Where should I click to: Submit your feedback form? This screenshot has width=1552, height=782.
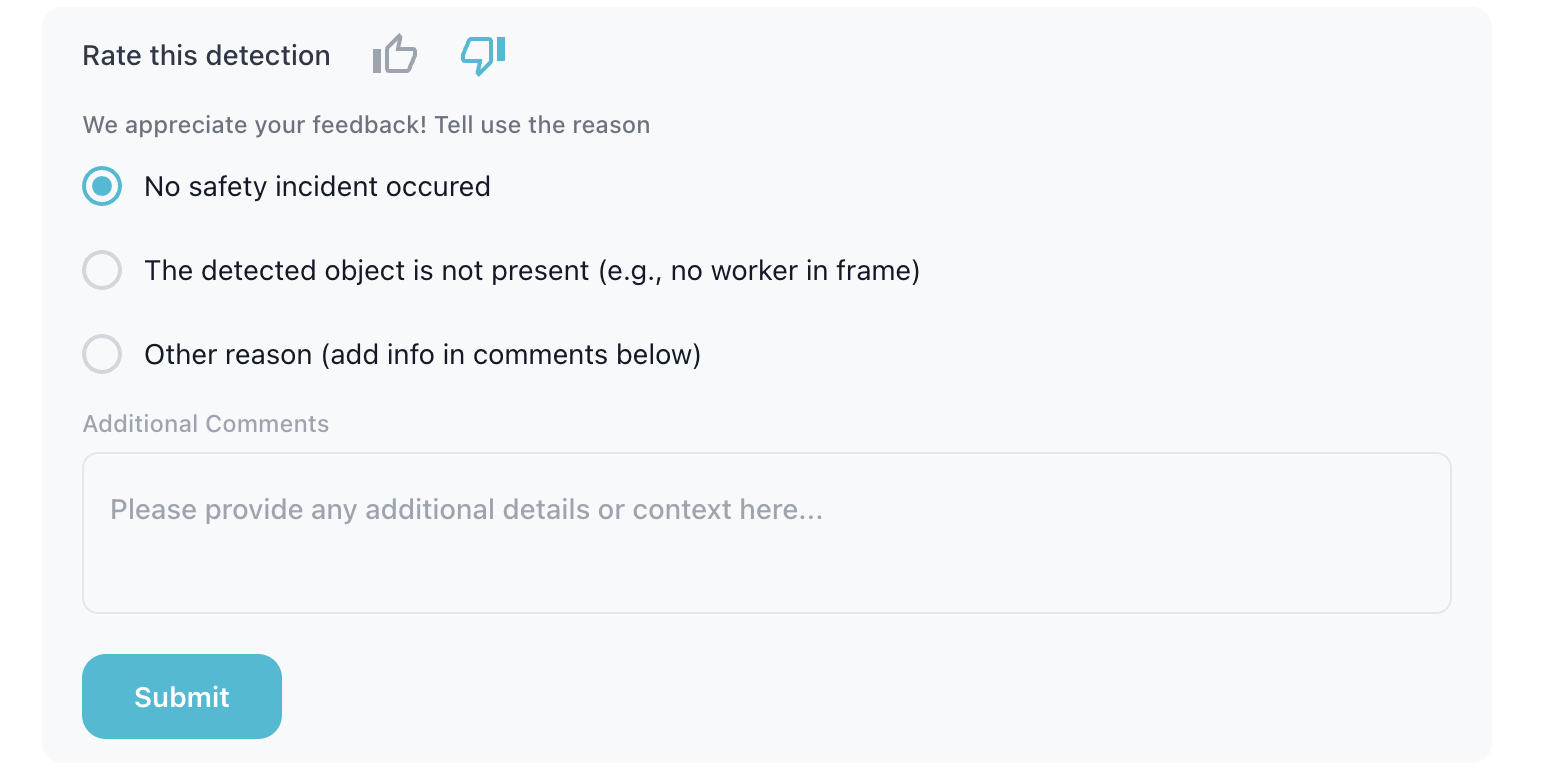point(181,696)
